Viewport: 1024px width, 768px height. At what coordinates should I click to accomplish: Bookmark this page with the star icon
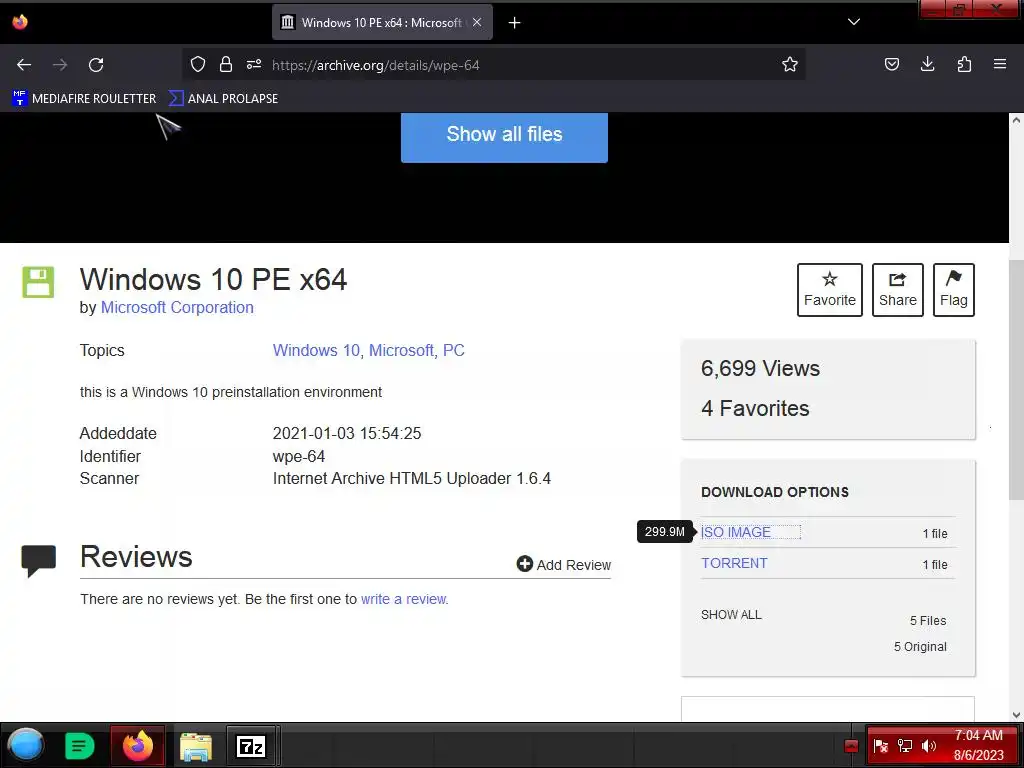[790, 64]
